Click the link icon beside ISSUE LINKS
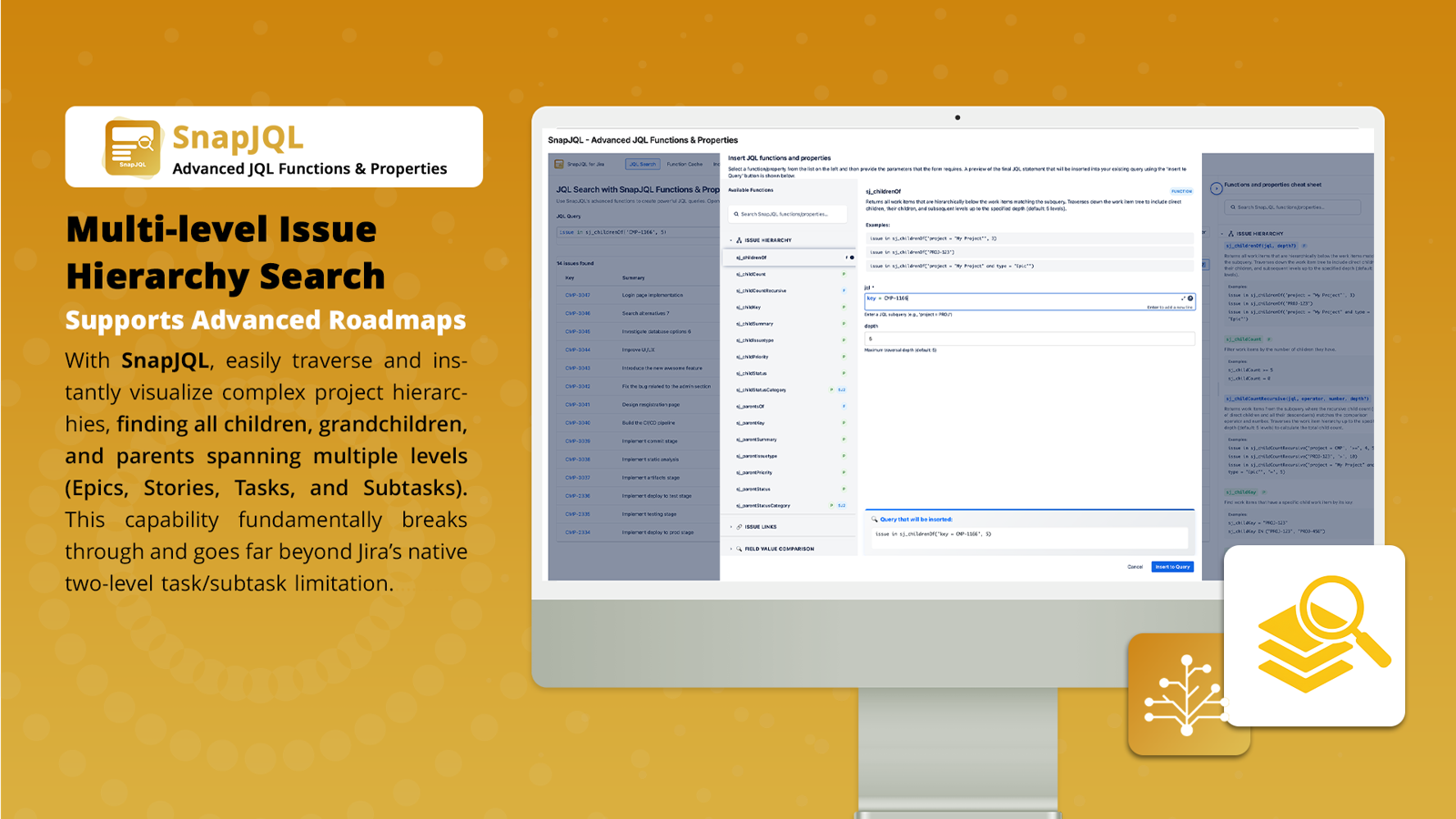 click(739, 526)
